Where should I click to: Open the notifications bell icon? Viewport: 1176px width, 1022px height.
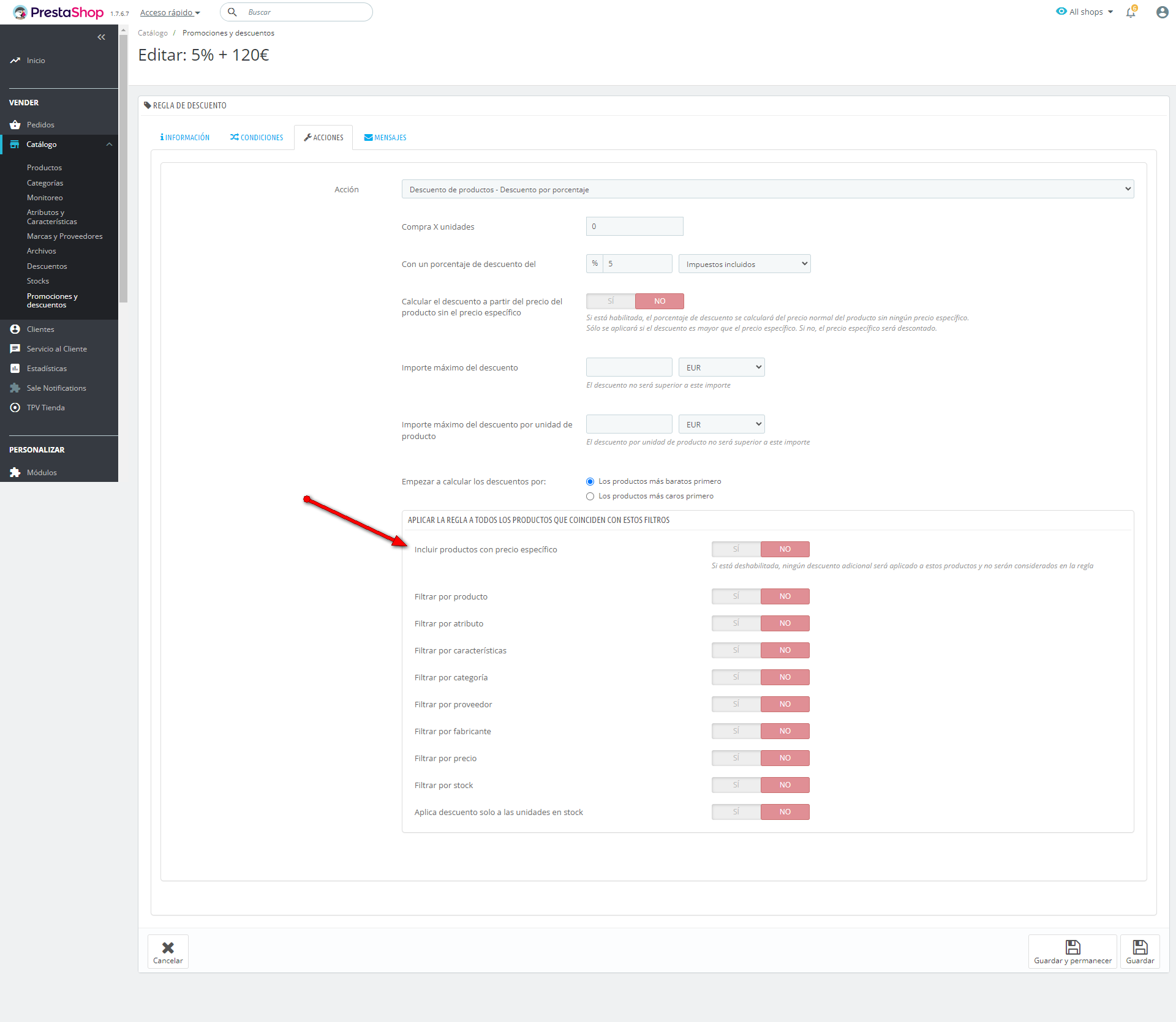pyautogui.click(x=1131, y=12)
